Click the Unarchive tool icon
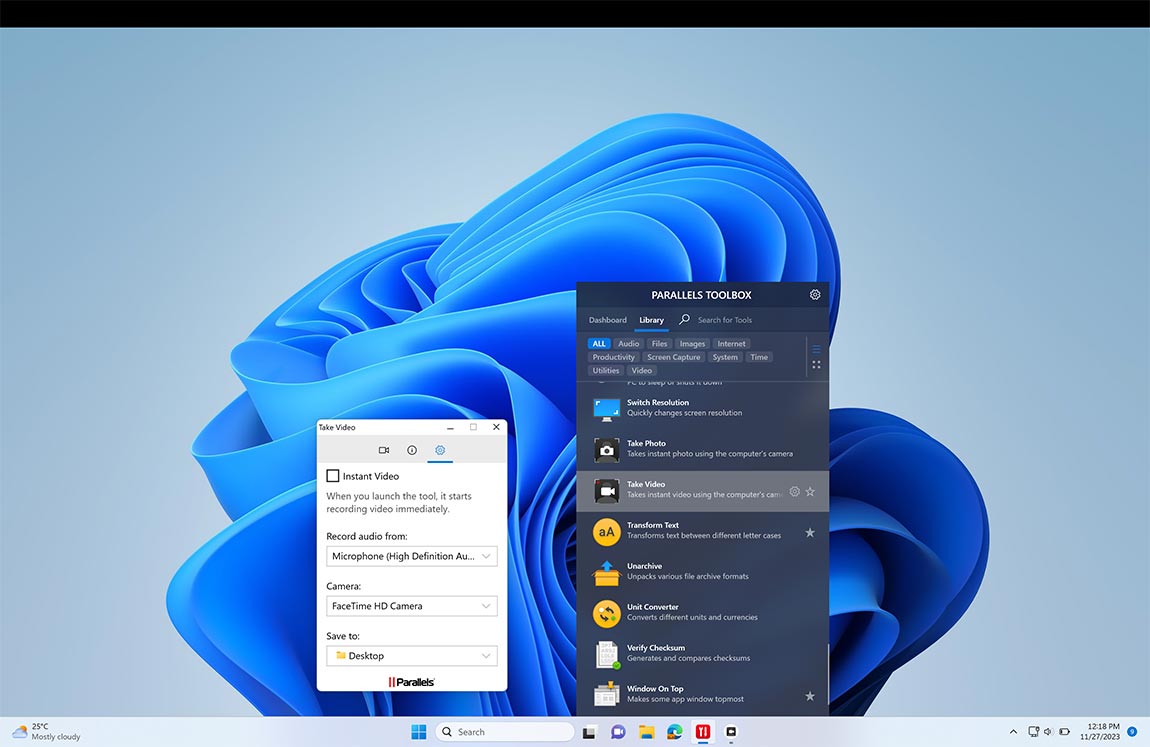The width and height of the screenshot is (1150, 747). (x=606, y=572)
